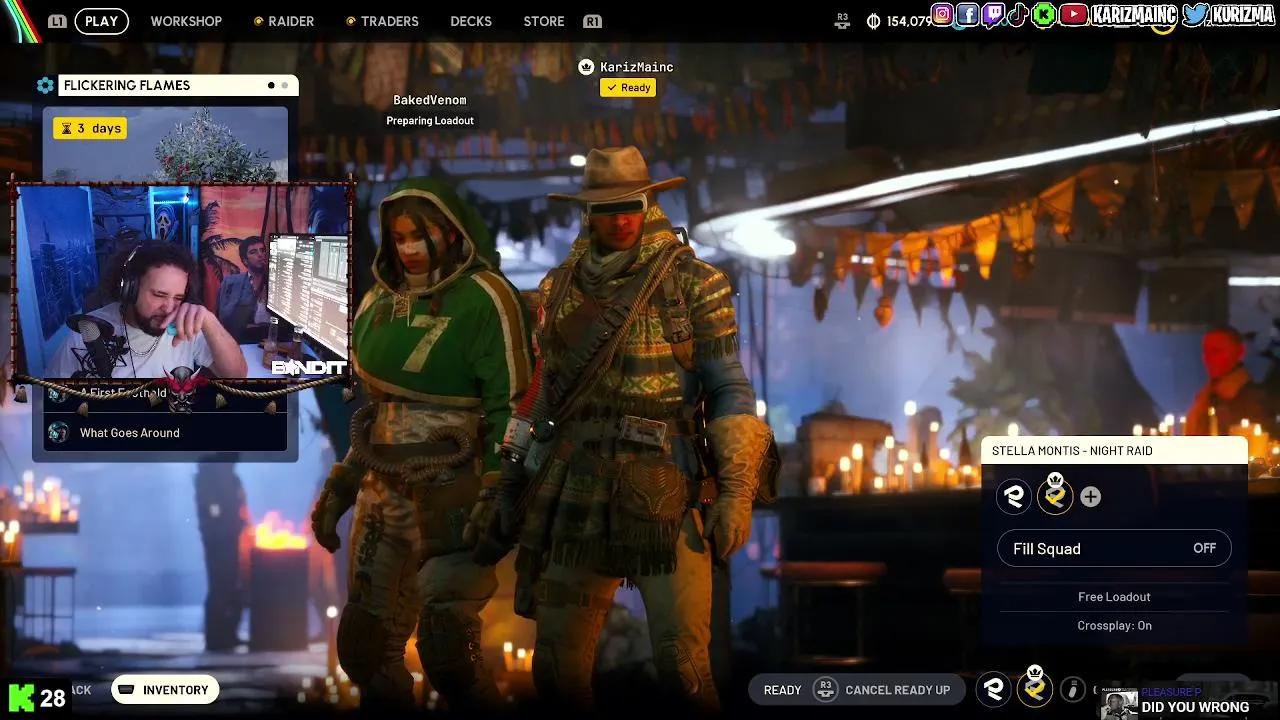Toggle the Fill Squad option
The width and height of the screenshot is (1280, 720).
point(1114,548)
